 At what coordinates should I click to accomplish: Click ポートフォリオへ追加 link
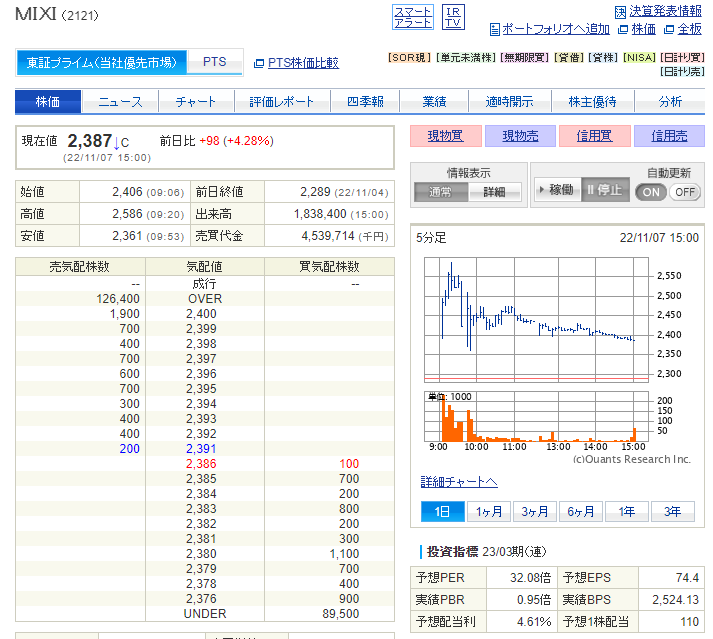[556, 29]
